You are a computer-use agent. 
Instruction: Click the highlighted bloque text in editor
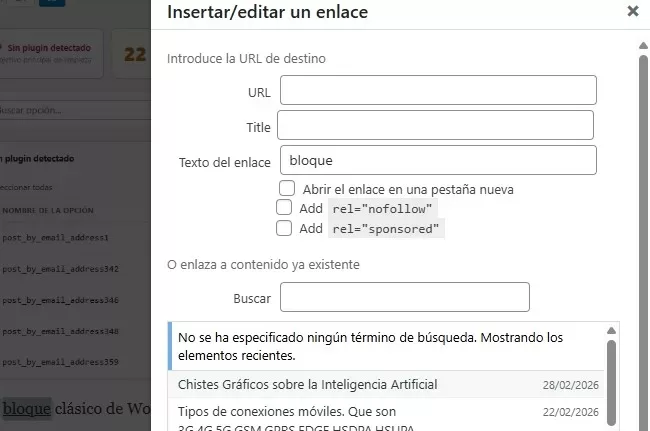[x=26, y=409]
